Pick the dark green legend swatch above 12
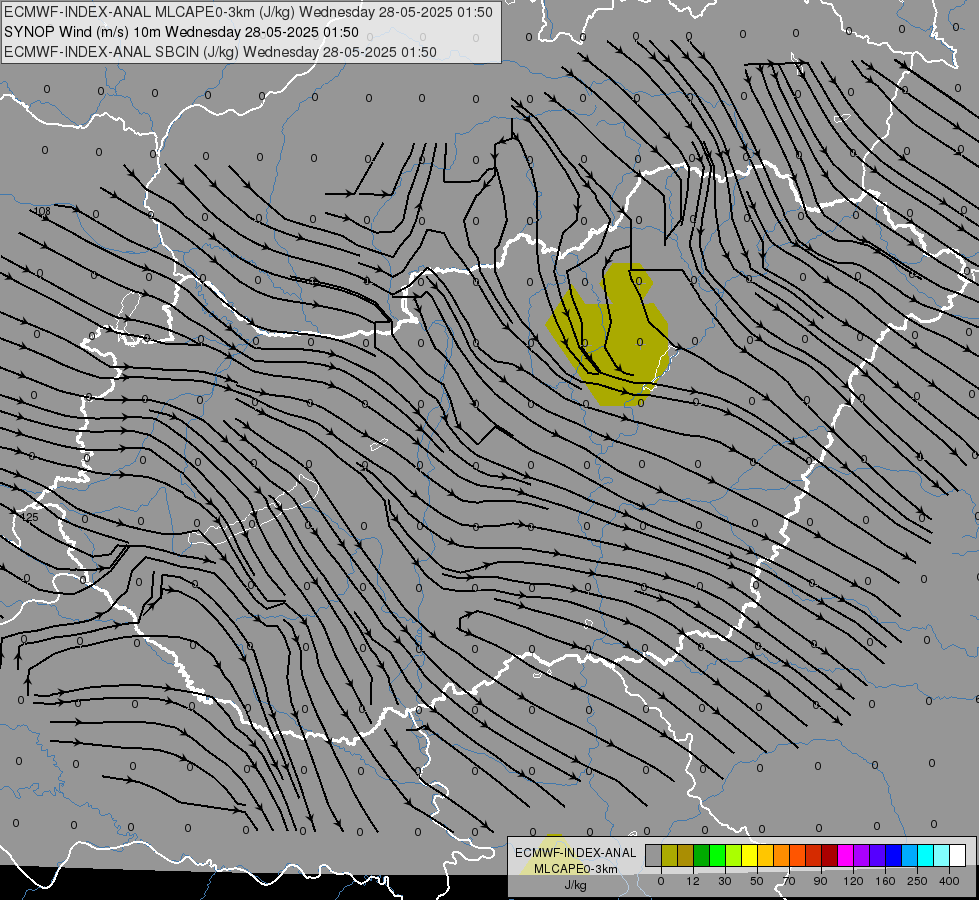979x900 pixels. (x=702, y=855)
